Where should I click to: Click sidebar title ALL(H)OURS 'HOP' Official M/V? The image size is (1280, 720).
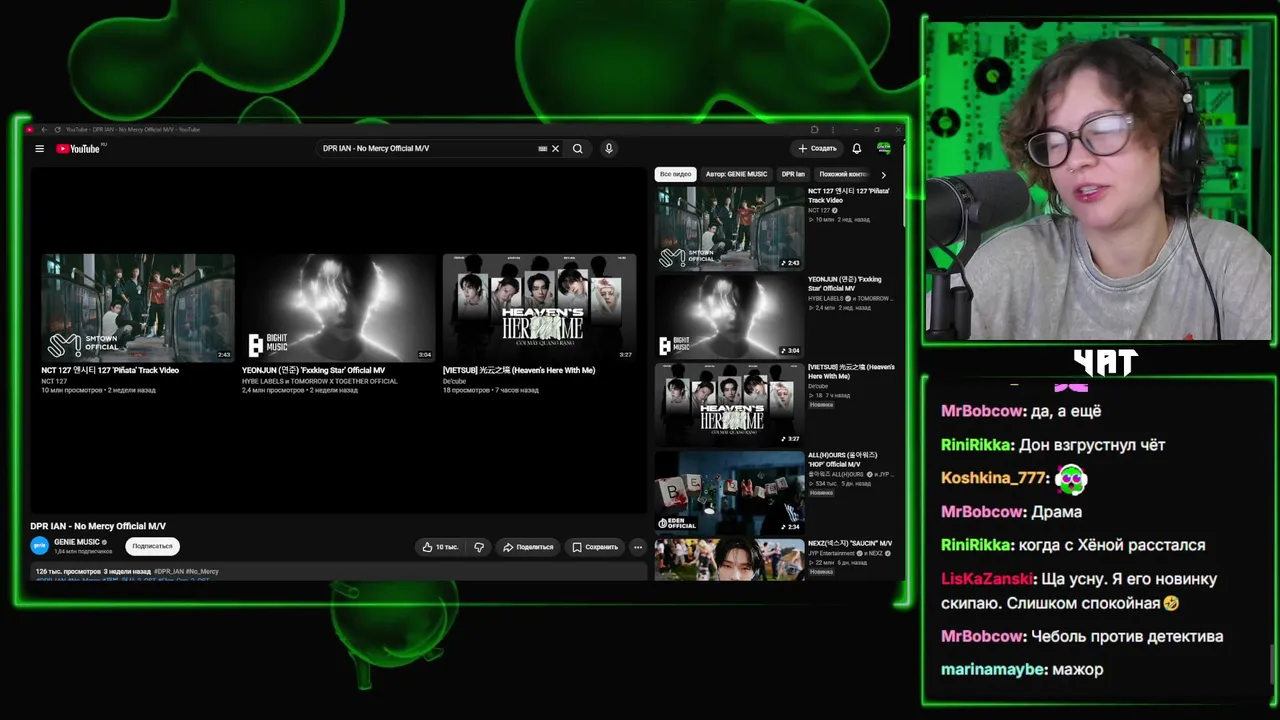point(843,460)
